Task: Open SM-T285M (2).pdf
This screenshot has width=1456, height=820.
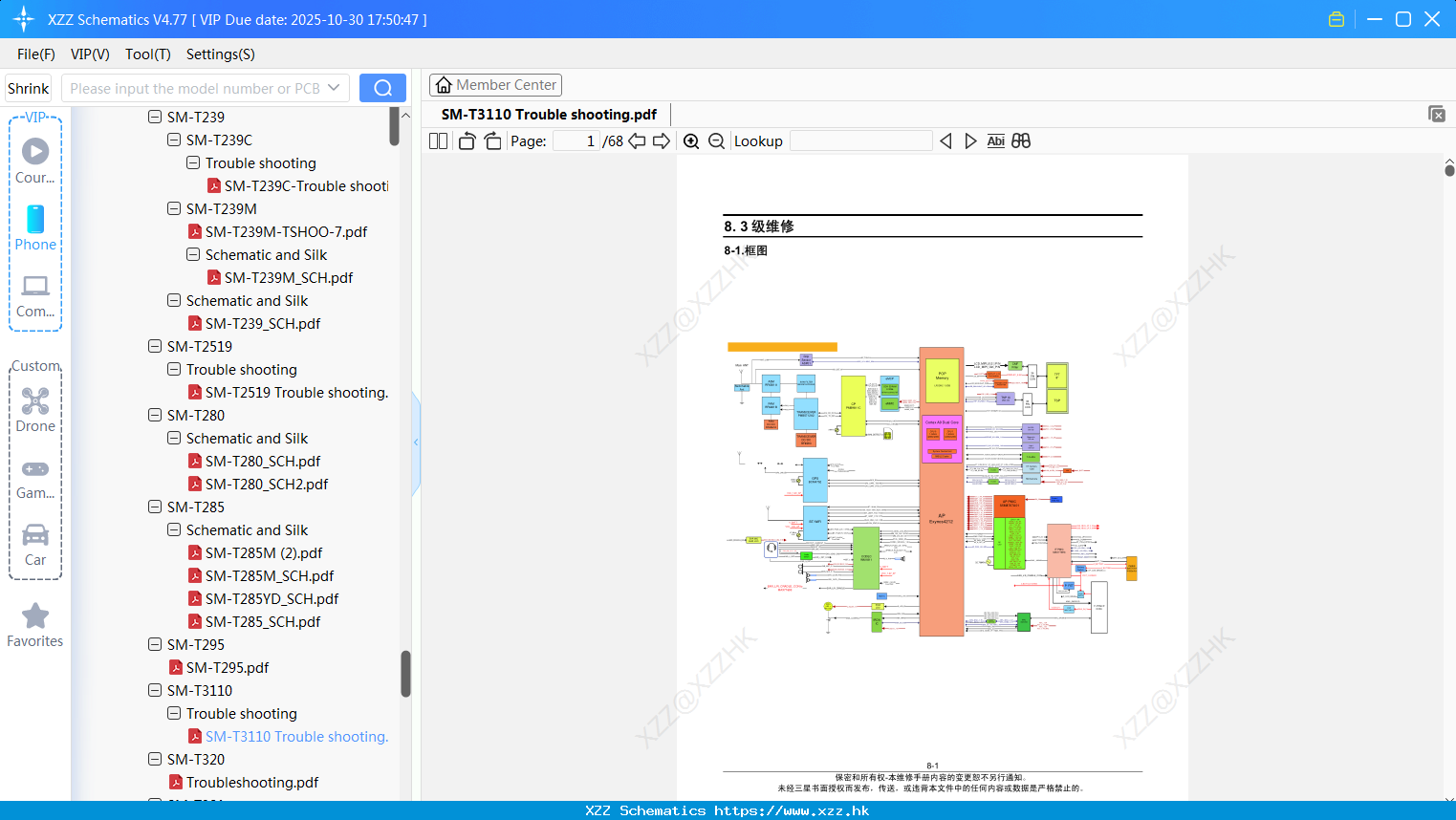Action: pos(255,553)
